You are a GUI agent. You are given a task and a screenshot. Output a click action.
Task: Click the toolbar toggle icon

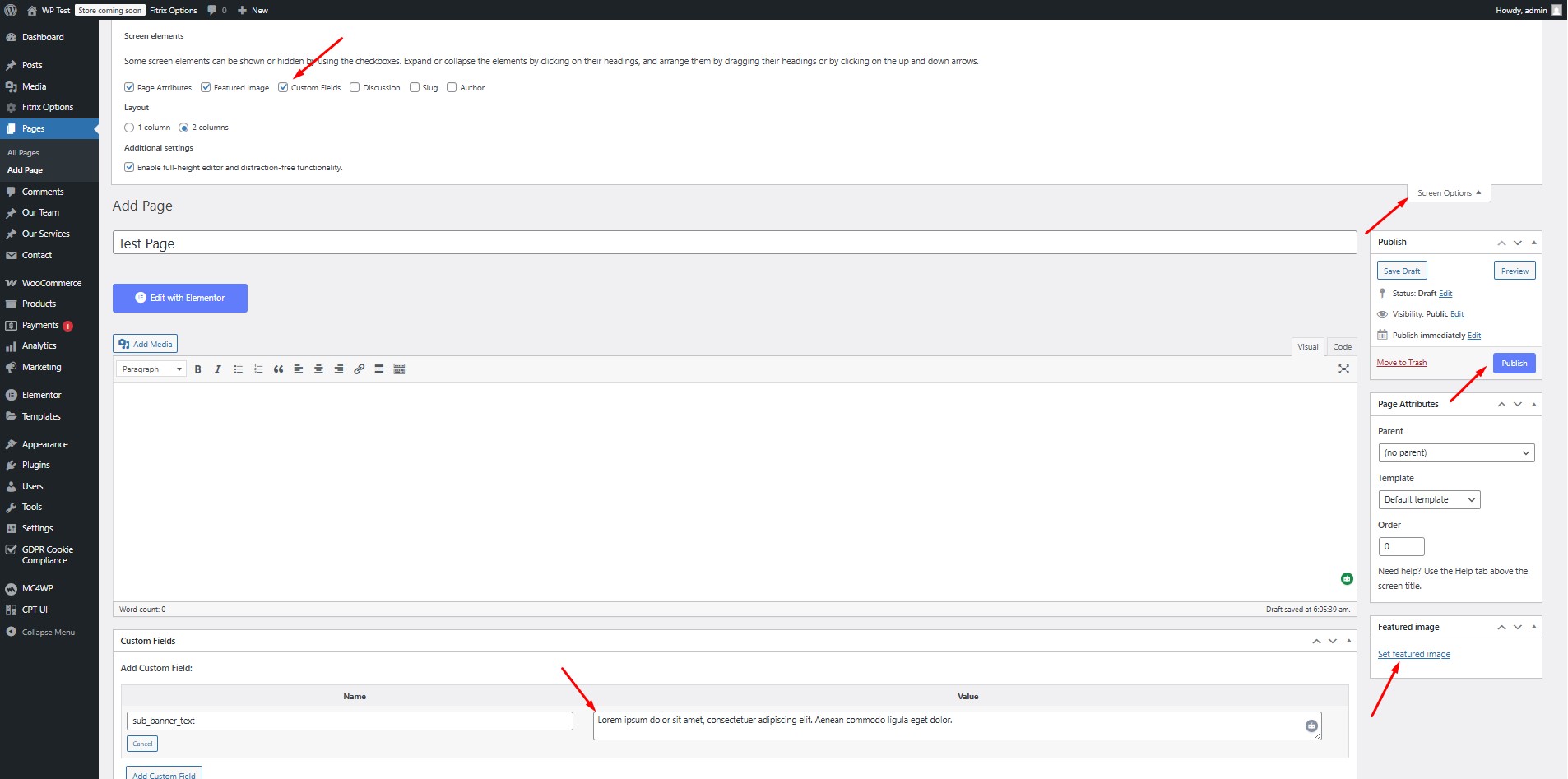coord(399,369)
